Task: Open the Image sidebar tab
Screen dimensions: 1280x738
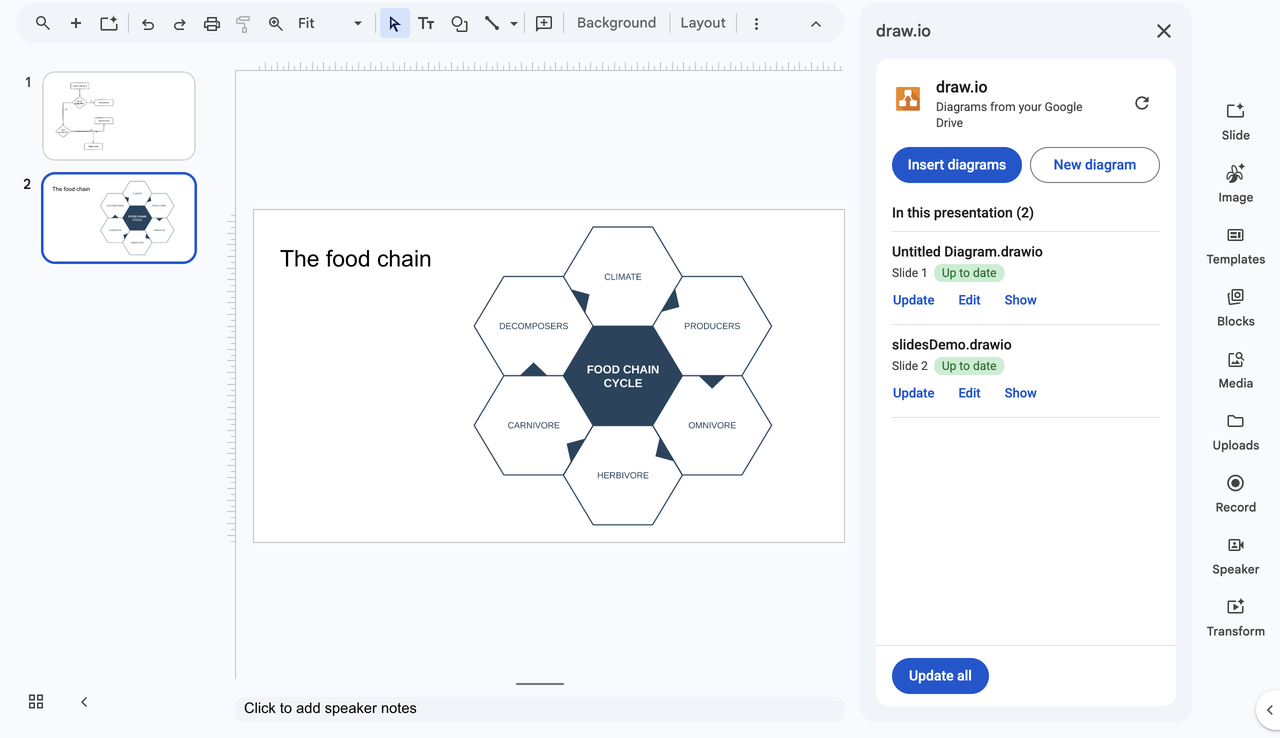Action: click(1235, 183)
